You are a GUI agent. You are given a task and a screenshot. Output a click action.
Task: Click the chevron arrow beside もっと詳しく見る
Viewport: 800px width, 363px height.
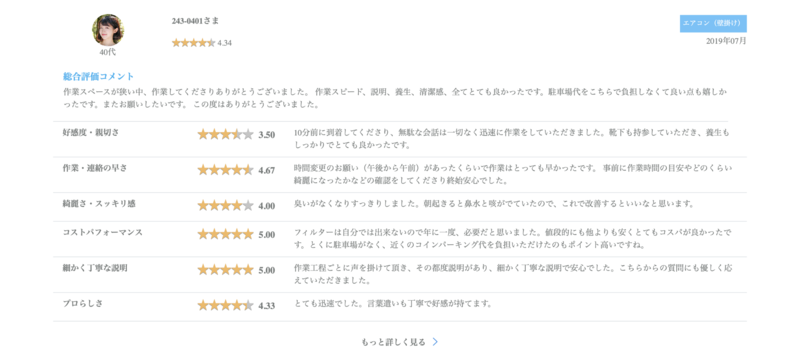[435, 342]
